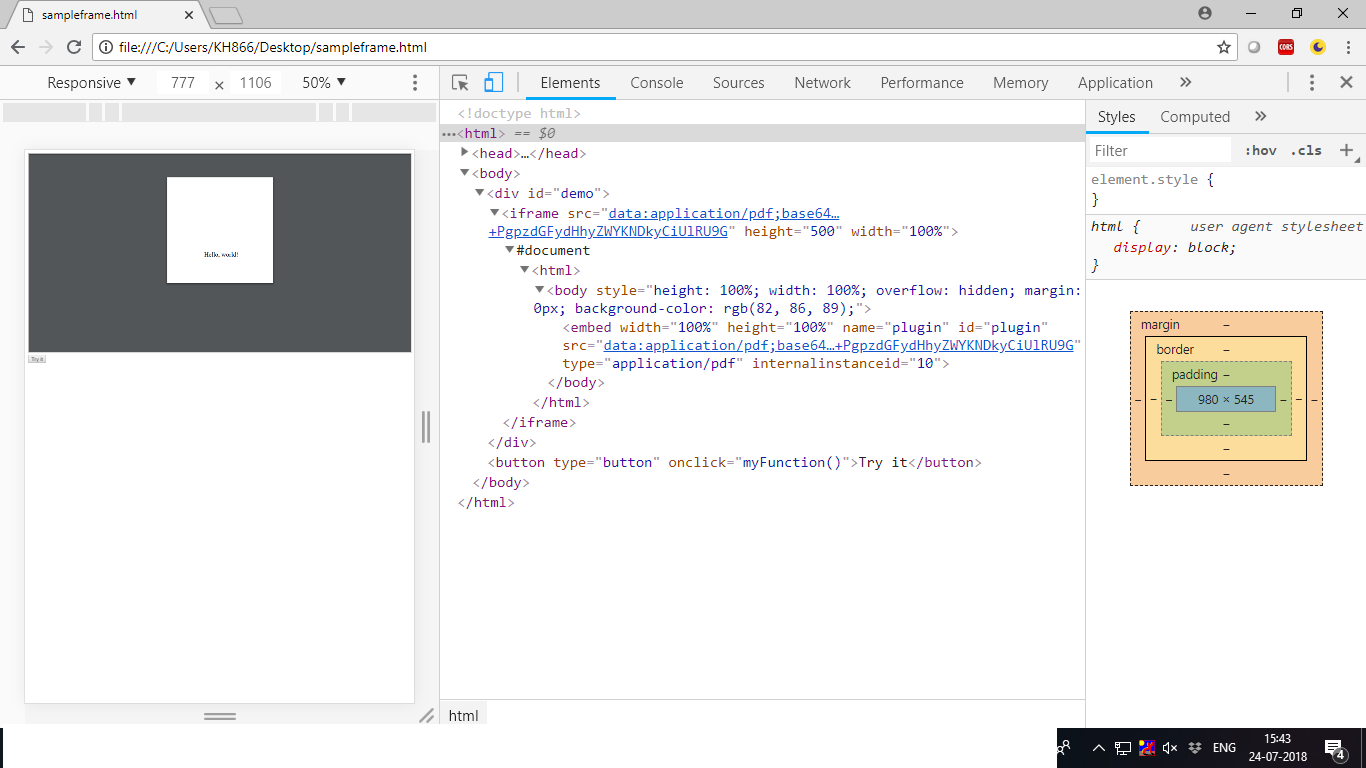Switch to the Console tab

coord(656,83)
